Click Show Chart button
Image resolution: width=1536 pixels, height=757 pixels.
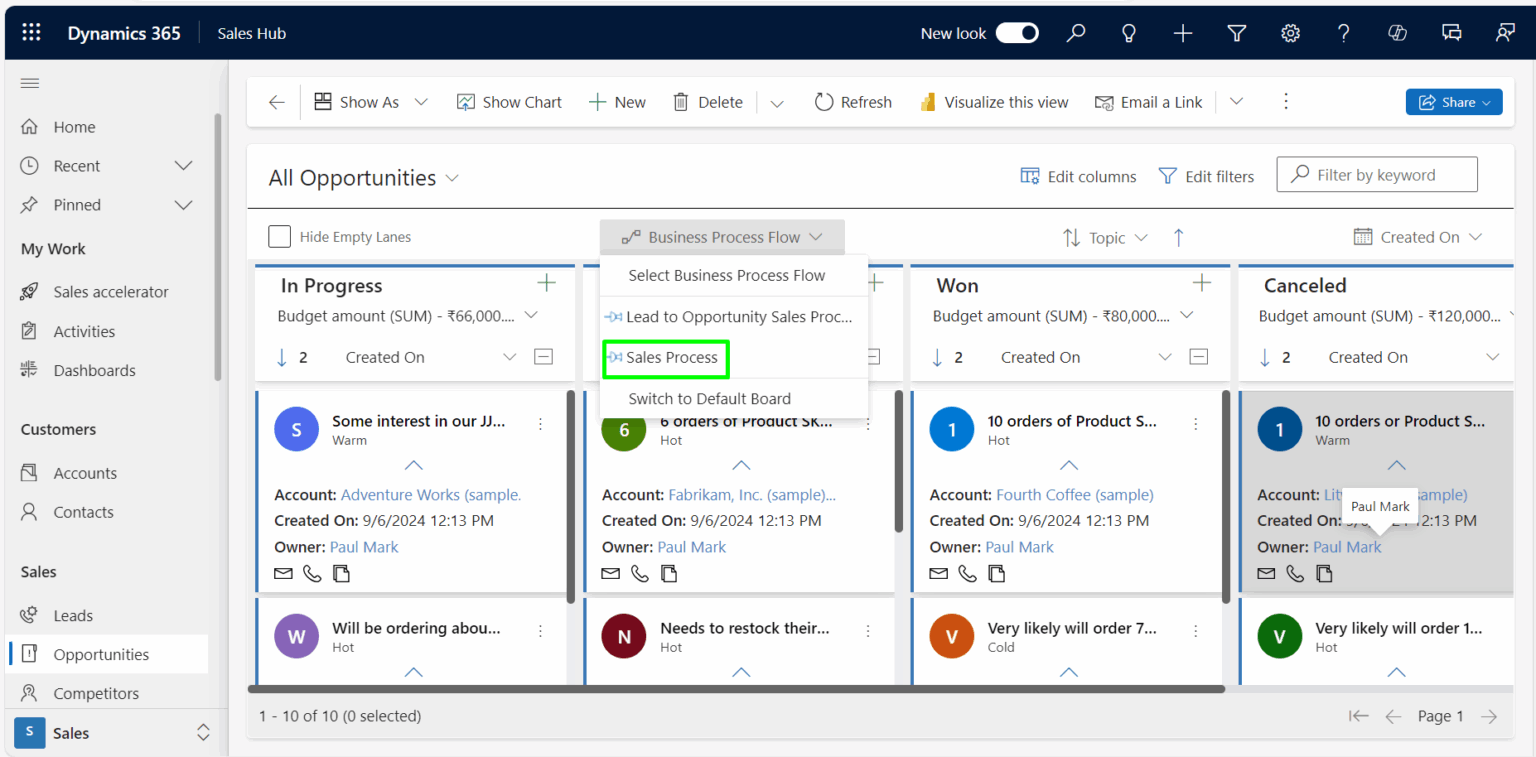509,102
